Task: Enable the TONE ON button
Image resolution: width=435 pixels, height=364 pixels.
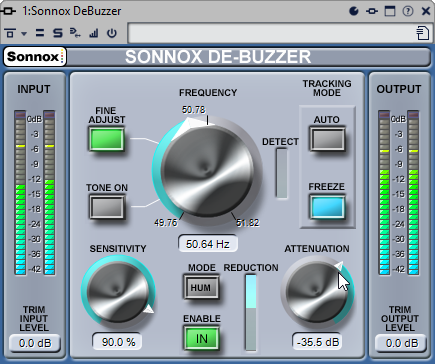Action: click(x=107, y=207)
